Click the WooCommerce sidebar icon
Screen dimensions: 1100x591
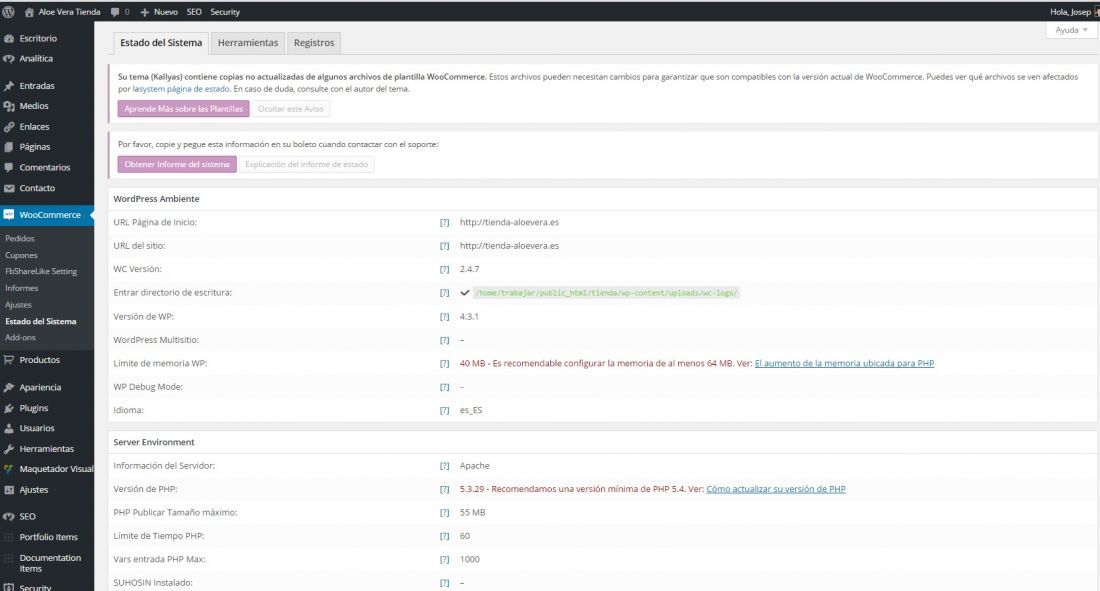pyautogui.click(x=9, y=215)
